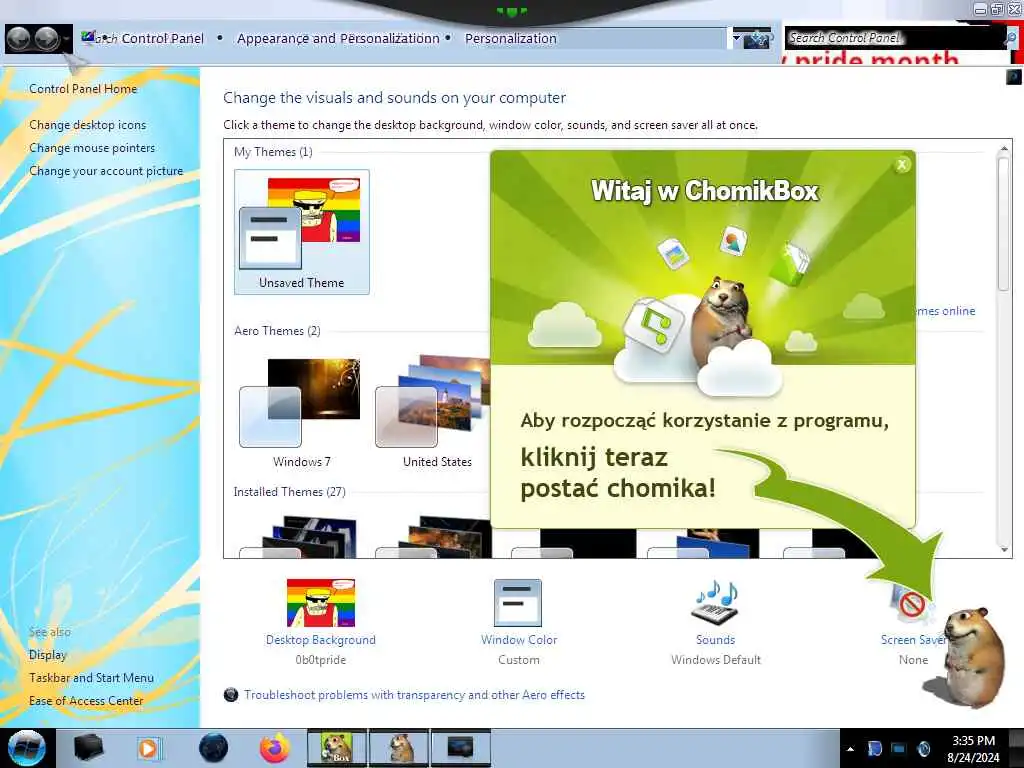Select the second installed theme thumbnail
This screenshot has width=1024, height=768.
(434, 537)
